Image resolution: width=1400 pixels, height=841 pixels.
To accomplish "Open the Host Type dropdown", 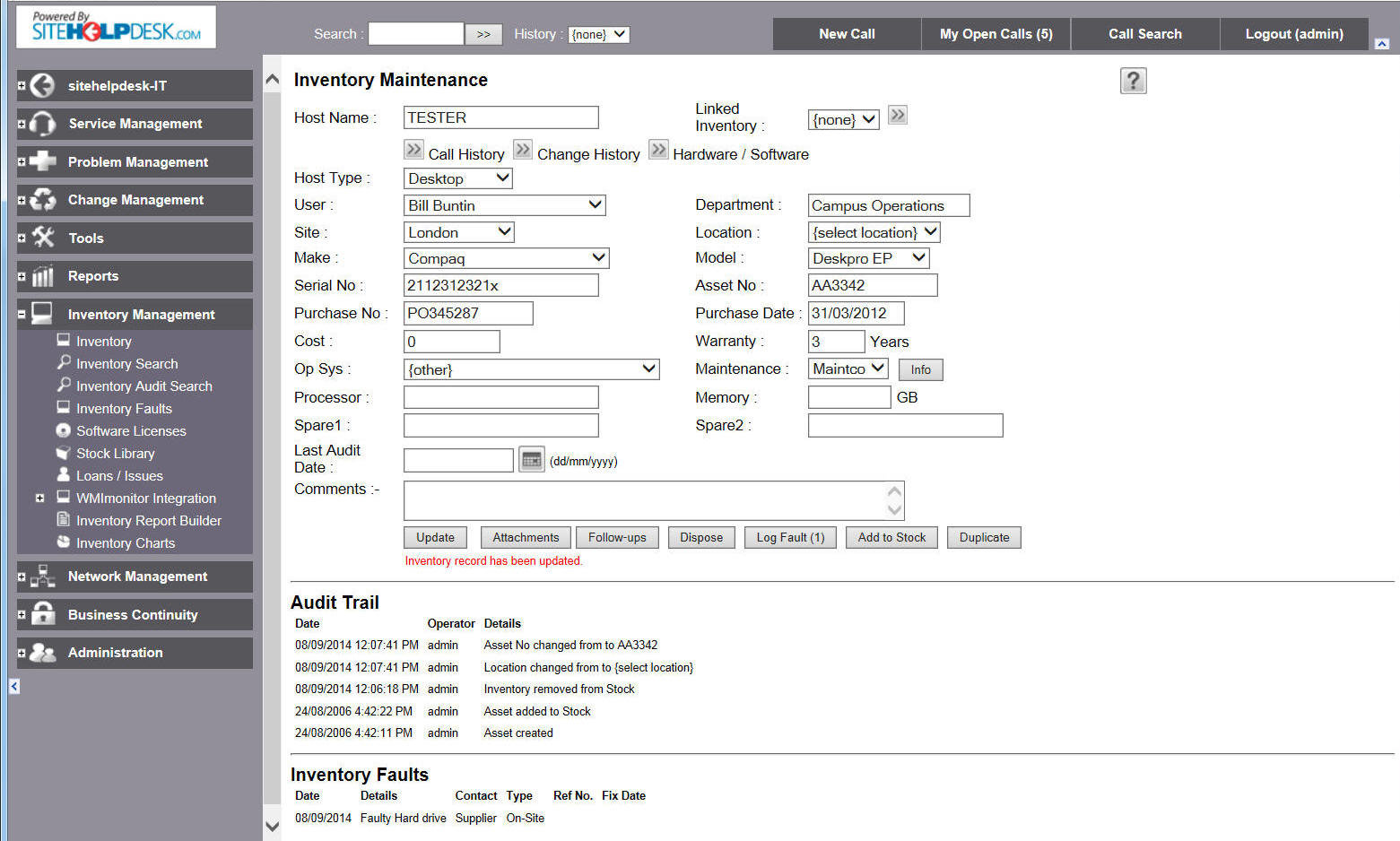I will point(458,178).
